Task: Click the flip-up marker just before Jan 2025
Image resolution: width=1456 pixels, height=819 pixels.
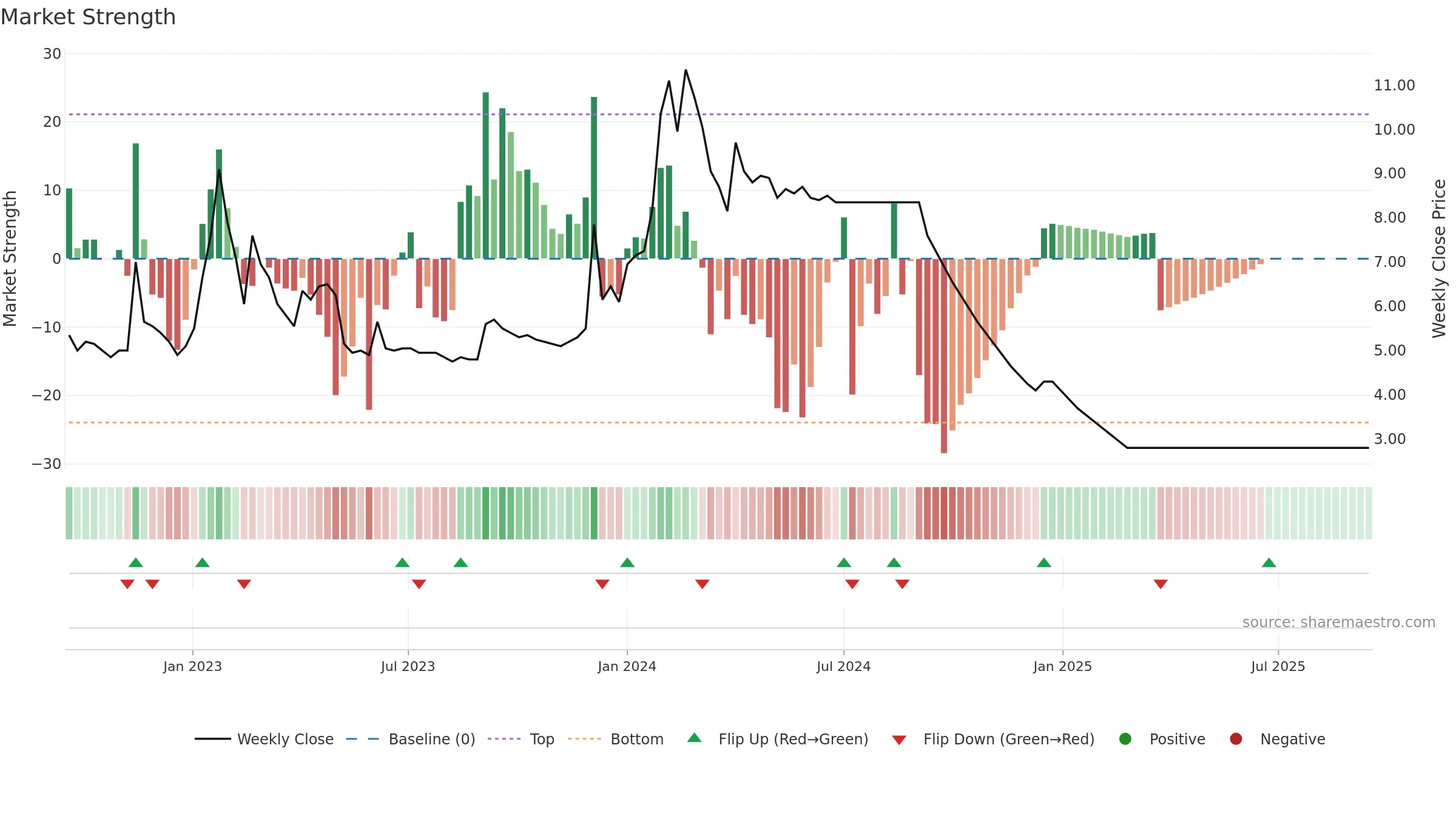Action: pos(1044,562)
